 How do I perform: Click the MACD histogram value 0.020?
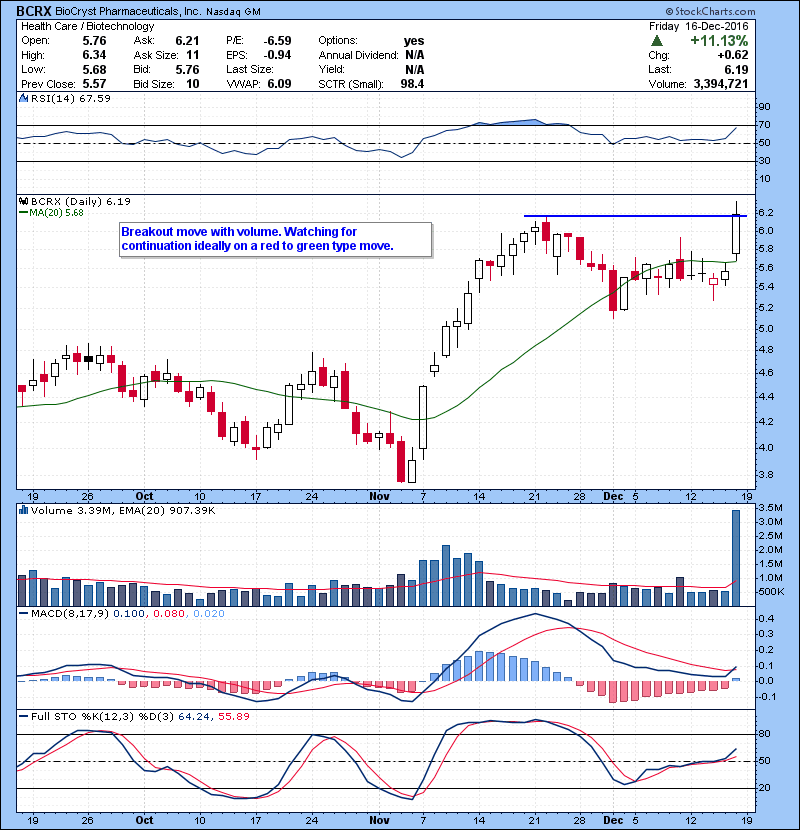[209, 614]
